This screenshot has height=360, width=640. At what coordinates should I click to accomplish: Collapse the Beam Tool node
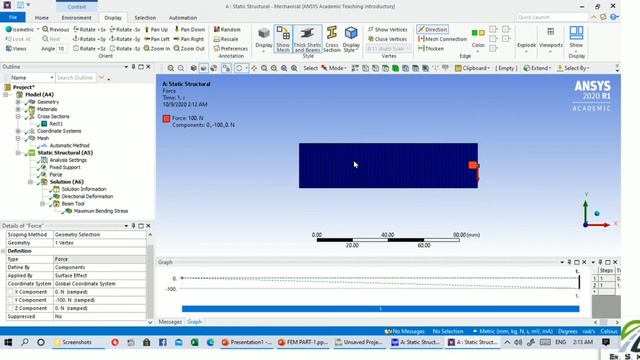[42, 204]
